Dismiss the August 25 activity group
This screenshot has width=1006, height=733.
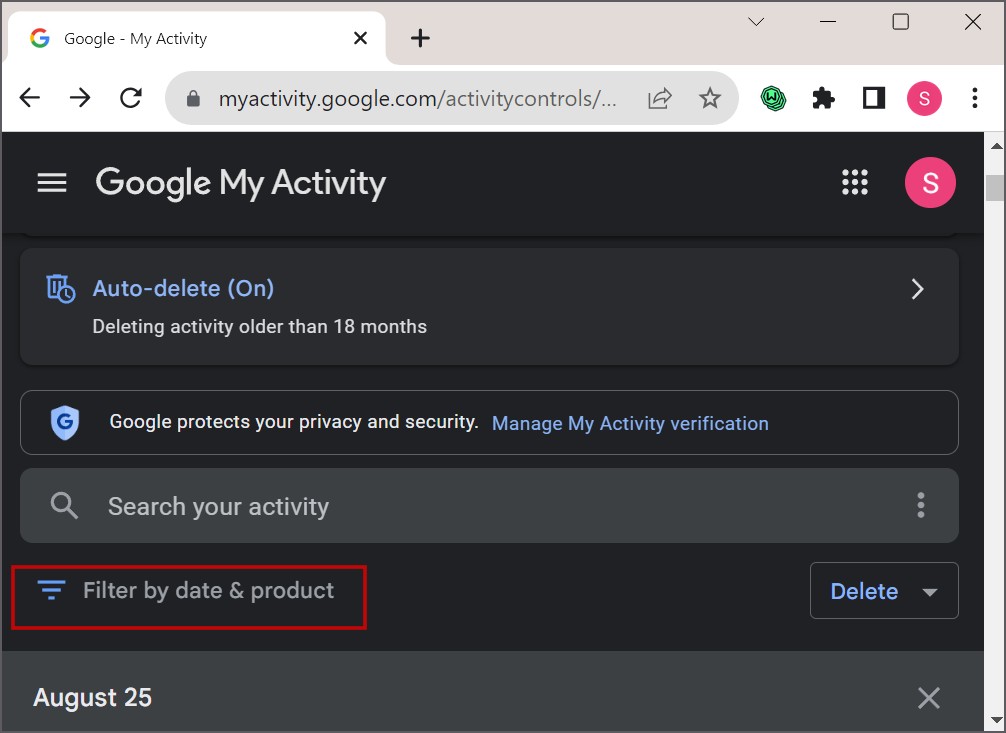pos(928,698)
